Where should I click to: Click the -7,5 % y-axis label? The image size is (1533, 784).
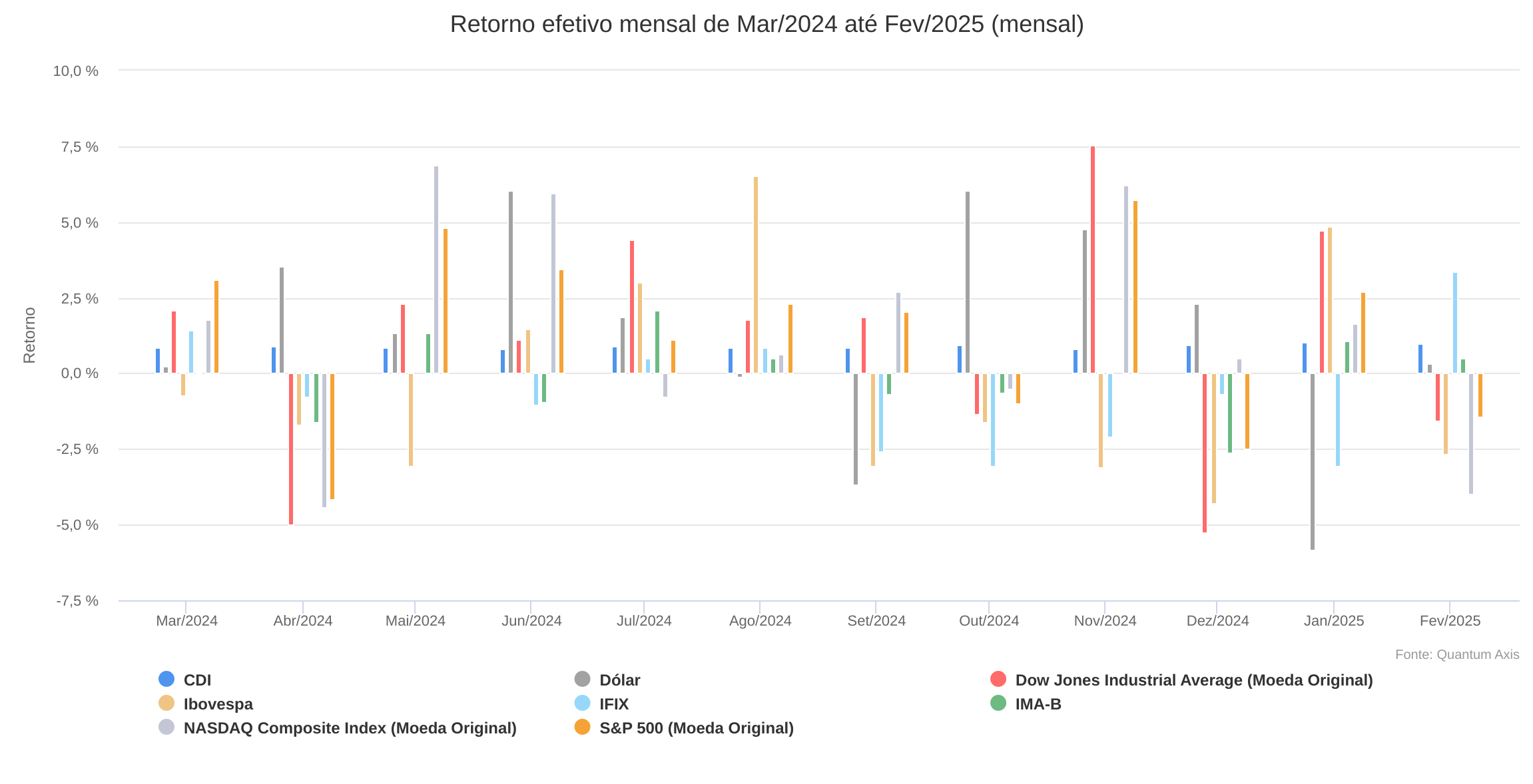(x=77, y=601)
